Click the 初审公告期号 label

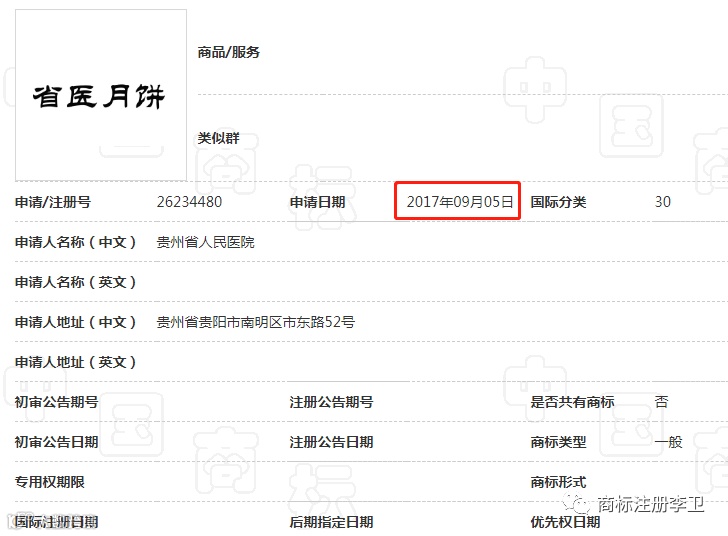pos(57,402)
